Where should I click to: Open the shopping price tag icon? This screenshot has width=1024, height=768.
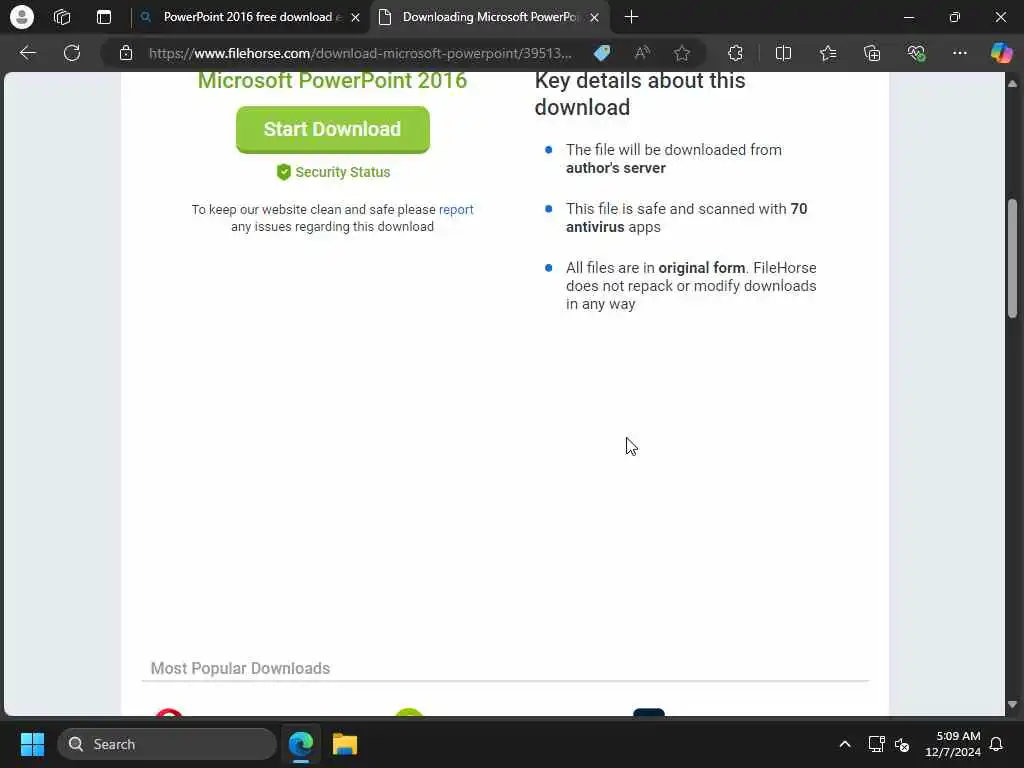tap(602, 53)
